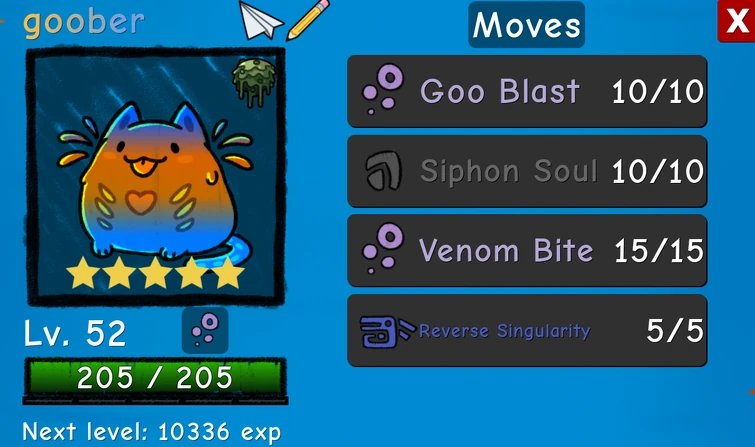
Task: Click the goober name label
Action: pos(84,23)
